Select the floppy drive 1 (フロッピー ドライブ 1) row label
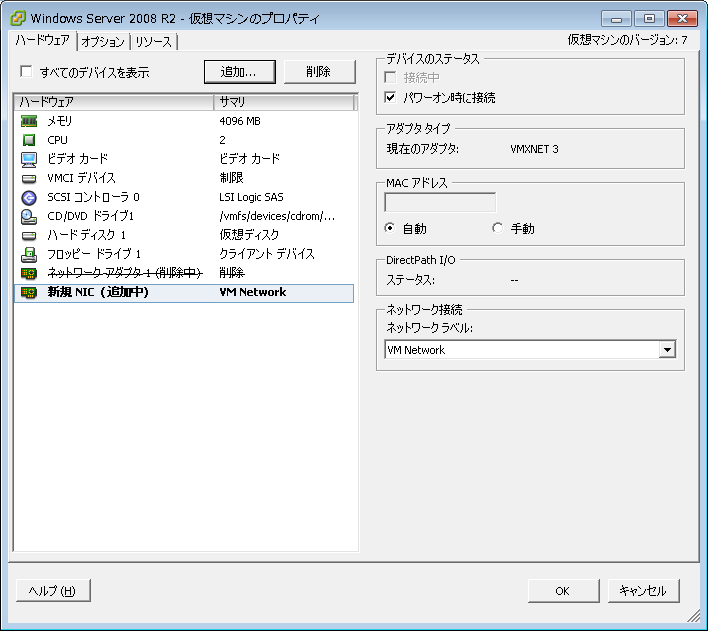The height and width of the screenshot is (631, 708). pyautogui.click(x=94, y=254)
